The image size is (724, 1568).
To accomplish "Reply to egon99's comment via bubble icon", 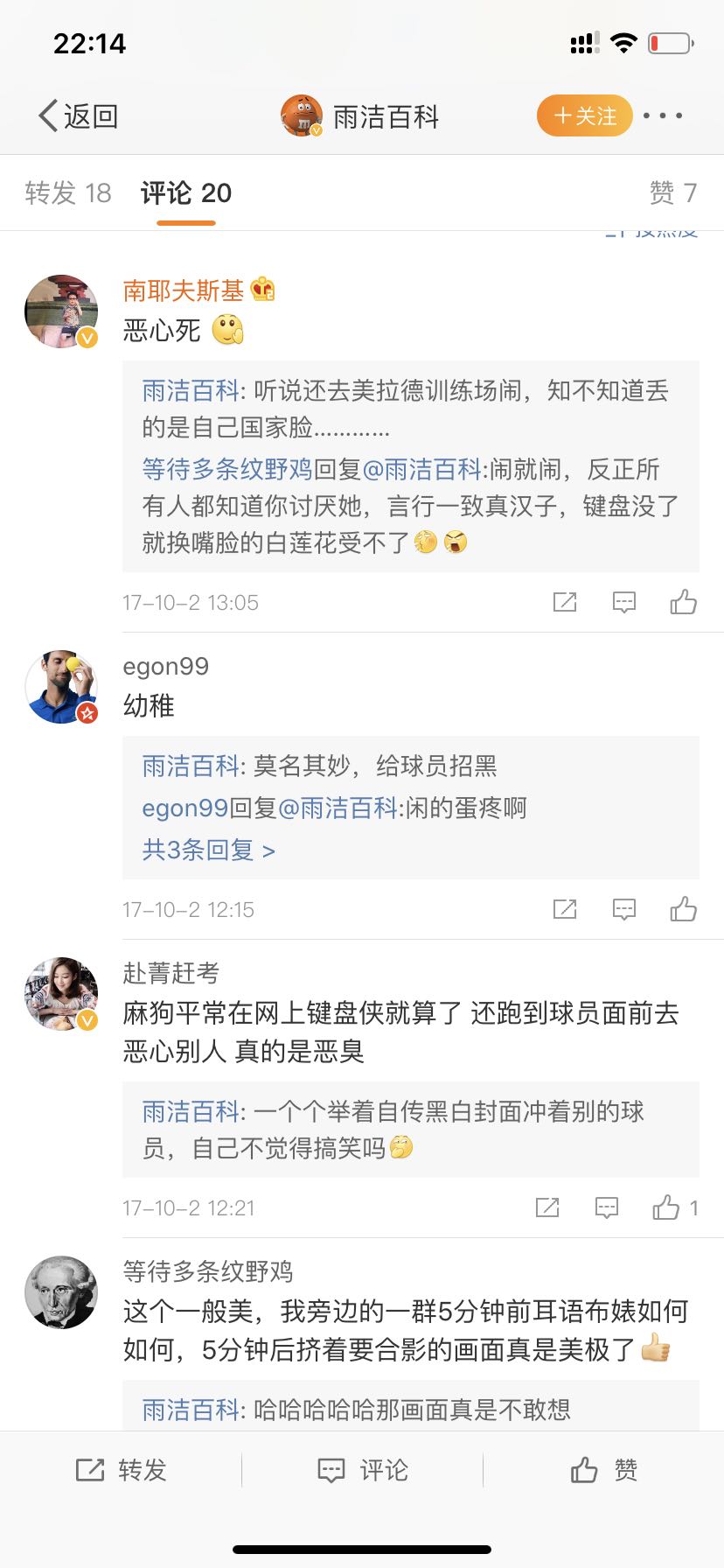I will pyautogui.click(x=623, y=910).
